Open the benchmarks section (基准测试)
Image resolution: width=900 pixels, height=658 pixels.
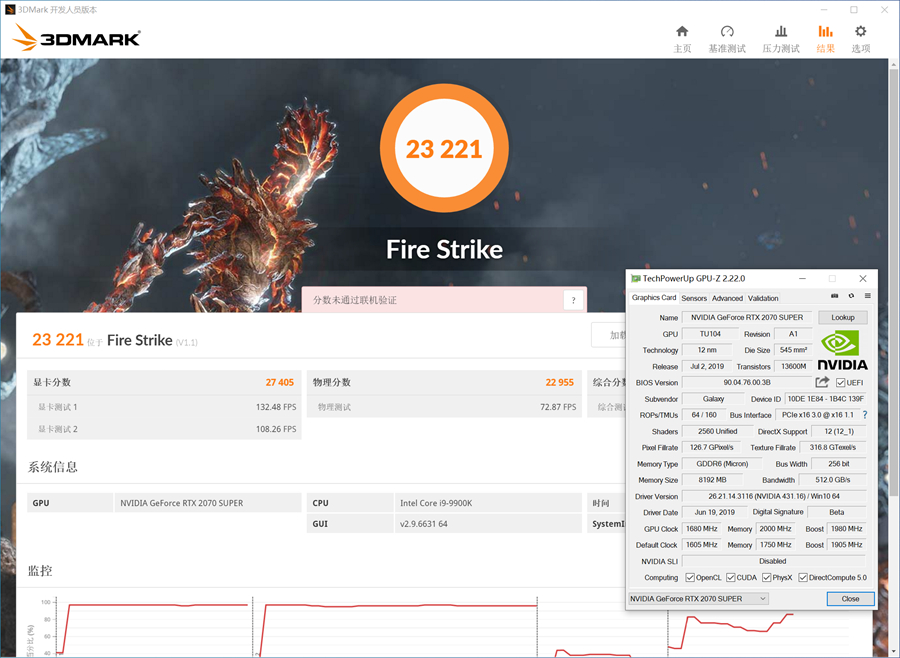click(727, 39)
